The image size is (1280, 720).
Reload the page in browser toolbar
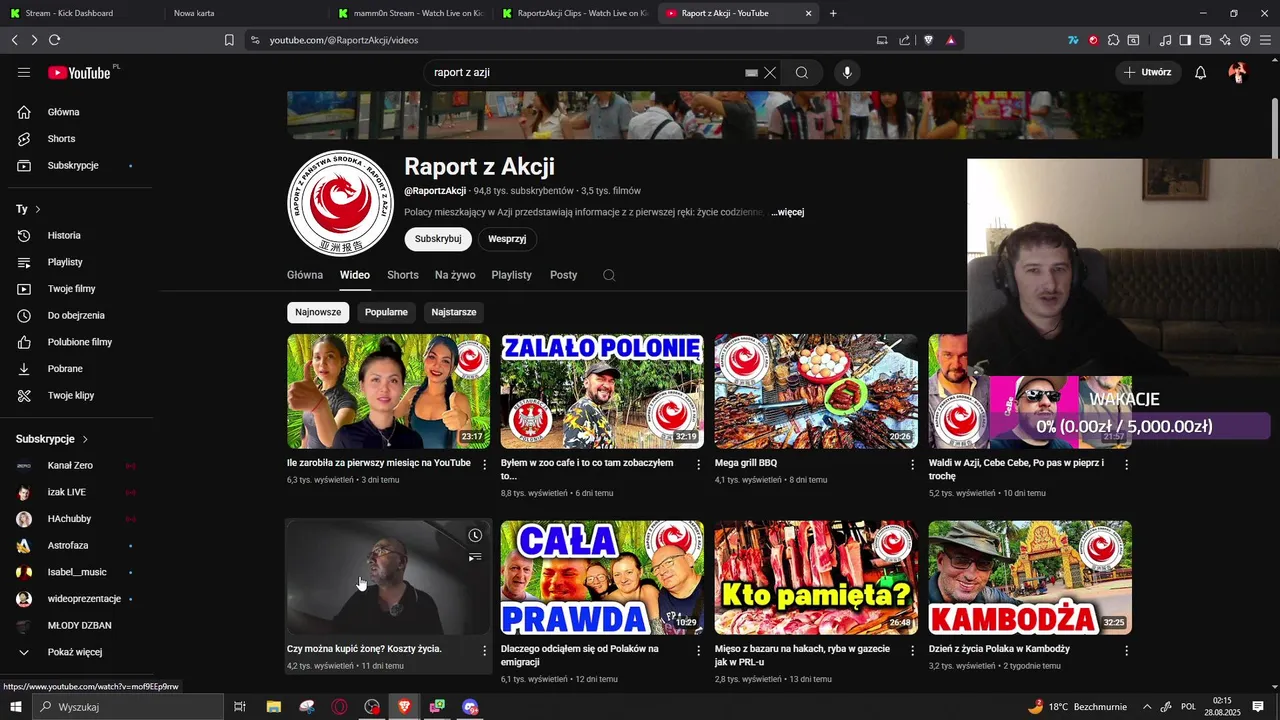54,40
